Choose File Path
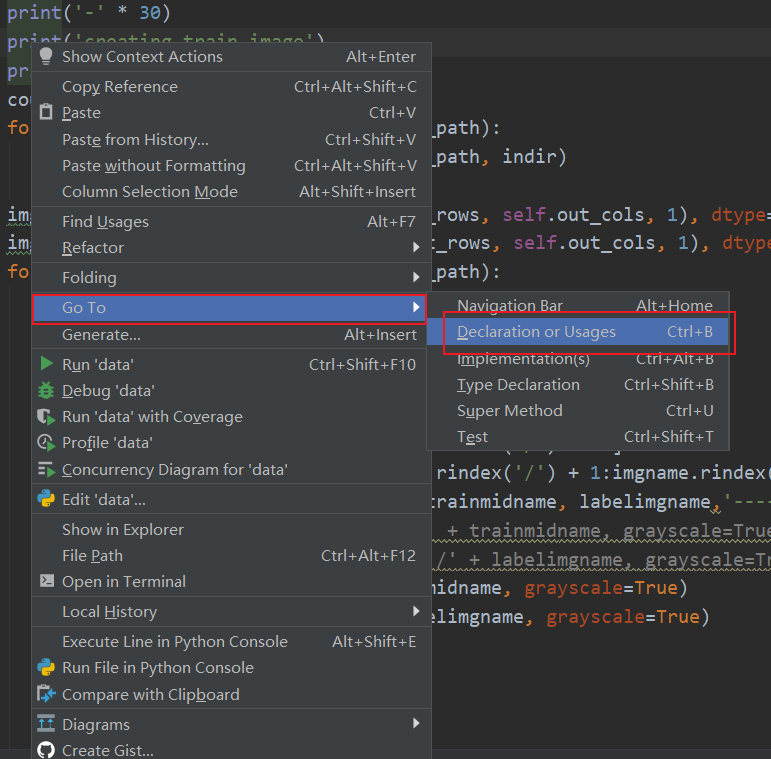This screenshot has width=771, height=759. pos(232,555)
